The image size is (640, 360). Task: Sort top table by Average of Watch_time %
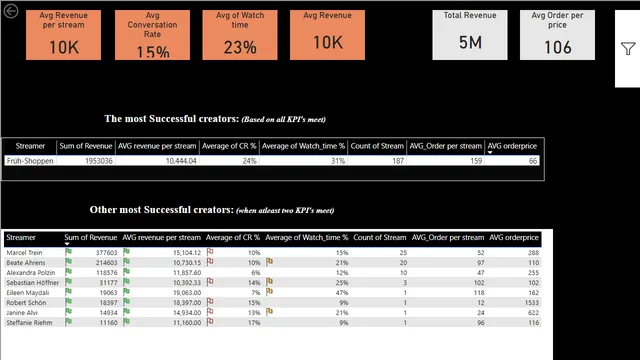303,146
